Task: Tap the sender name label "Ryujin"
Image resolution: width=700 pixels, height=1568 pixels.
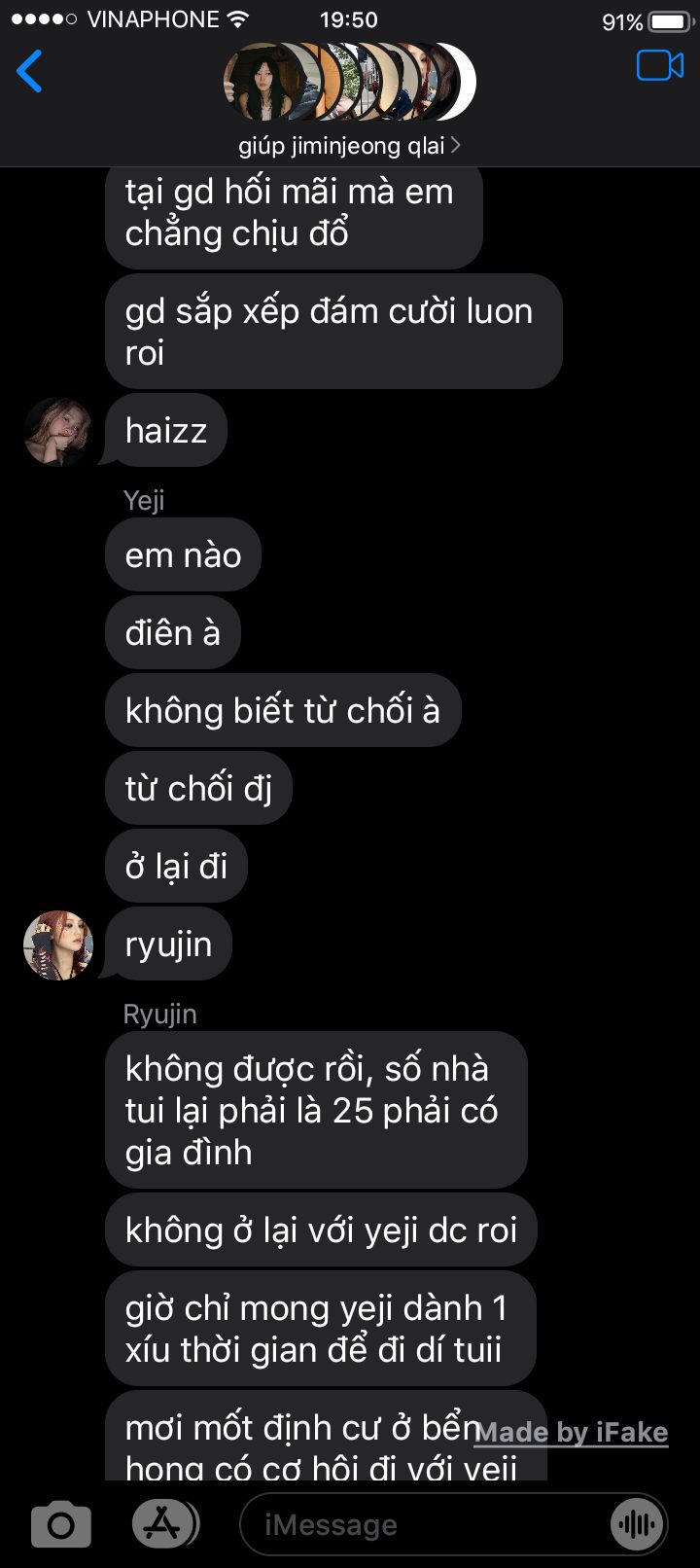Action: tap(160, 1014)
